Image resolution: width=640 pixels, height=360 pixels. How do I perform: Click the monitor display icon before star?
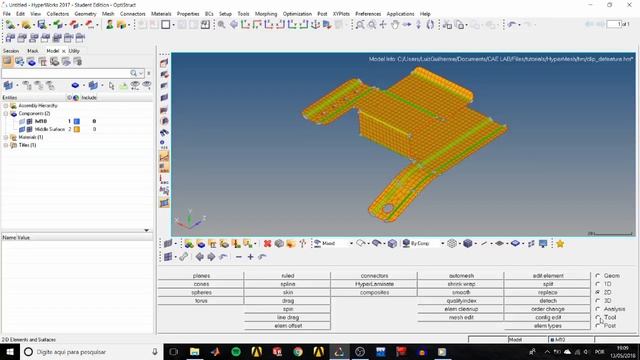tap(543, 244)
